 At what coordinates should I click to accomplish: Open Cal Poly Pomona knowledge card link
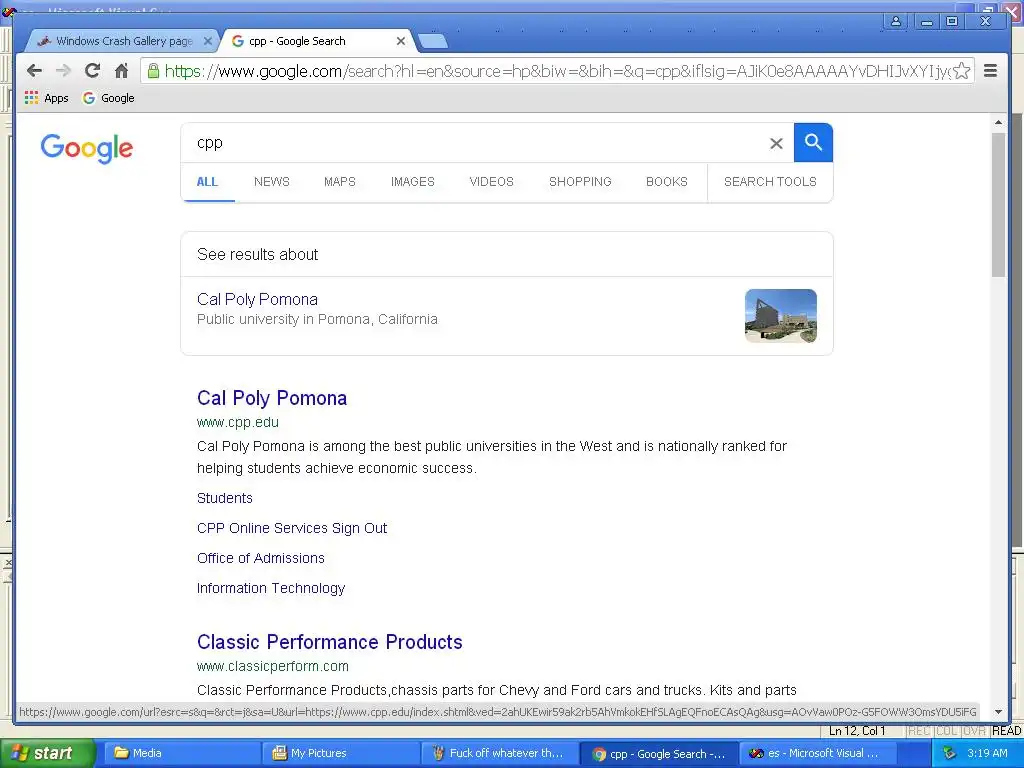pyautogui.click(x=257, y=299)
